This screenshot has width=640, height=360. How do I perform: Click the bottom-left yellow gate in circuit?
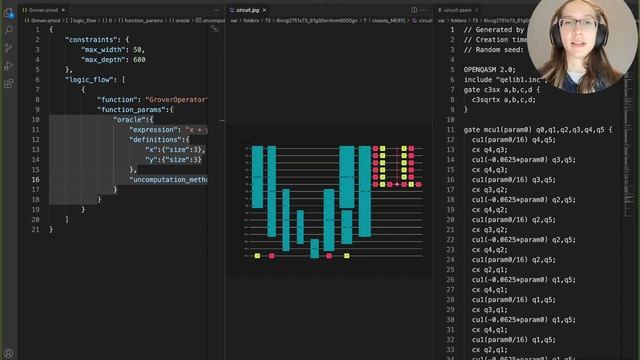coord(257,256)
